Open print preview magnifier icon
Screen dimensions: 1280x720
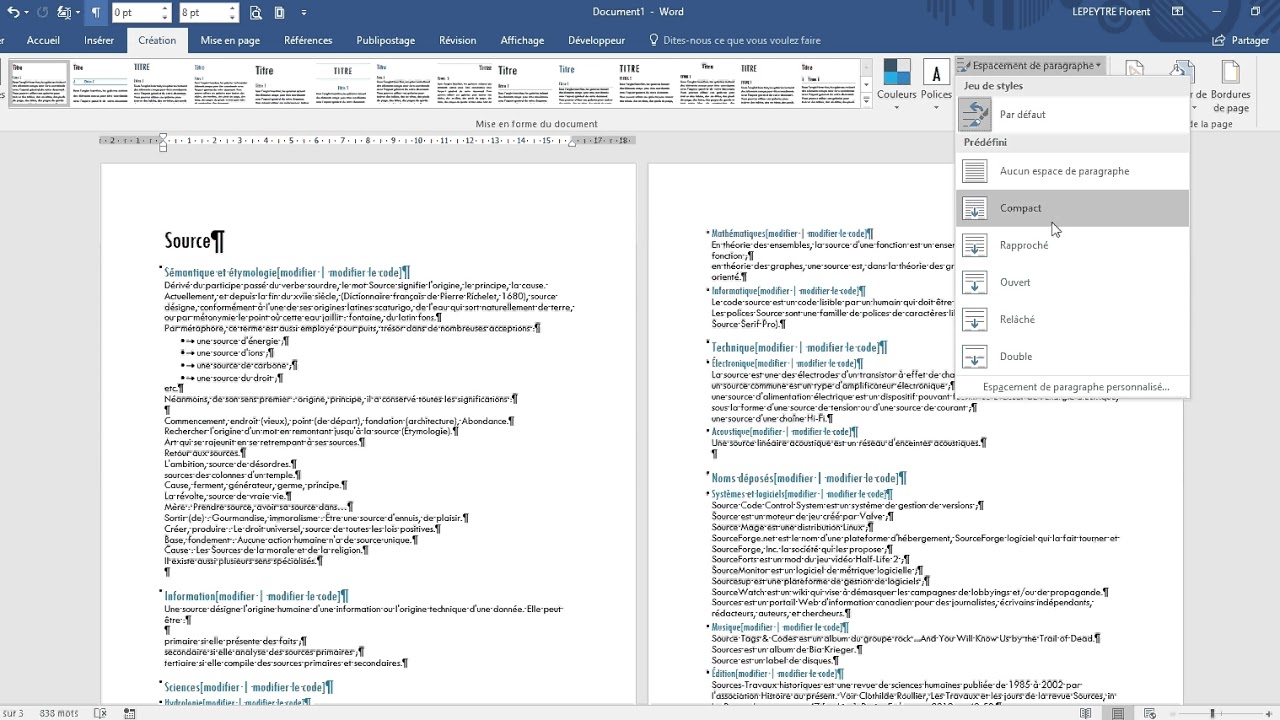click(x=256, y=12)
